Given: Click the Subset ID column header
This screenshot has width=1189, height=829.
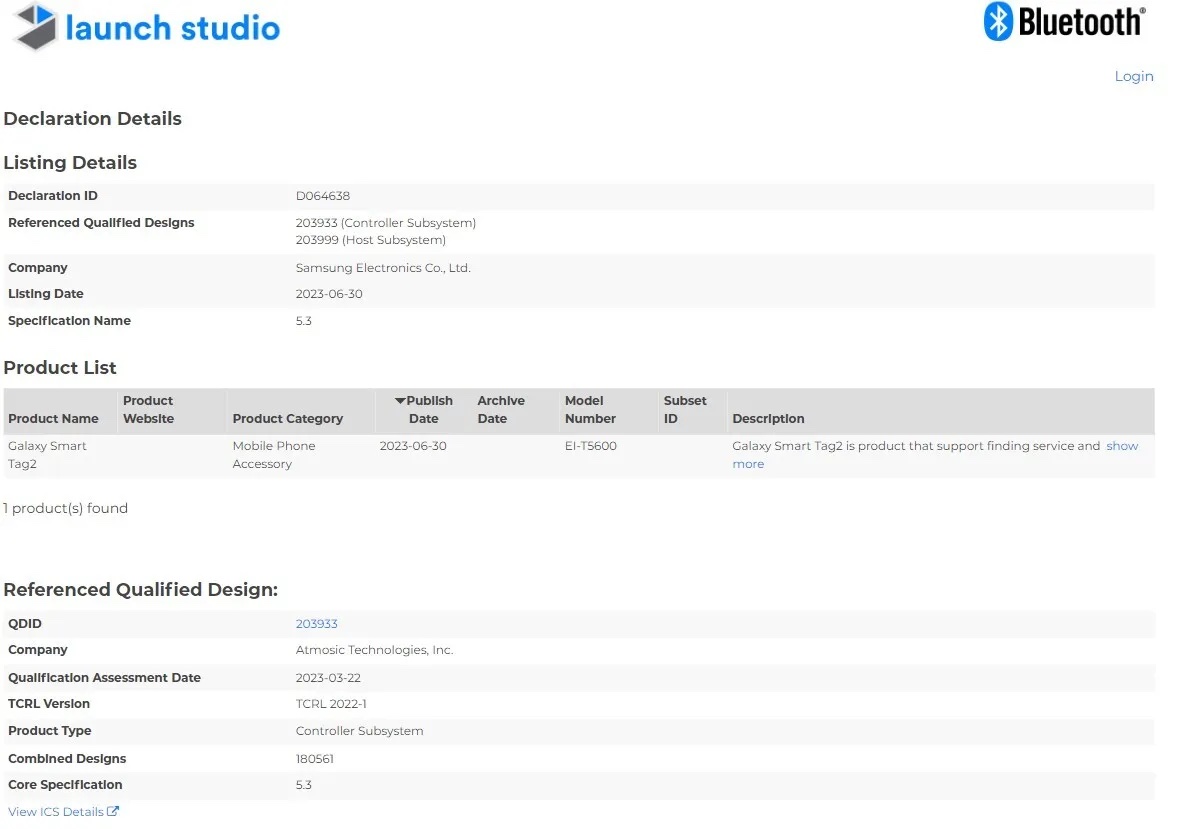Looking at the screenshot, I should 685,410.
